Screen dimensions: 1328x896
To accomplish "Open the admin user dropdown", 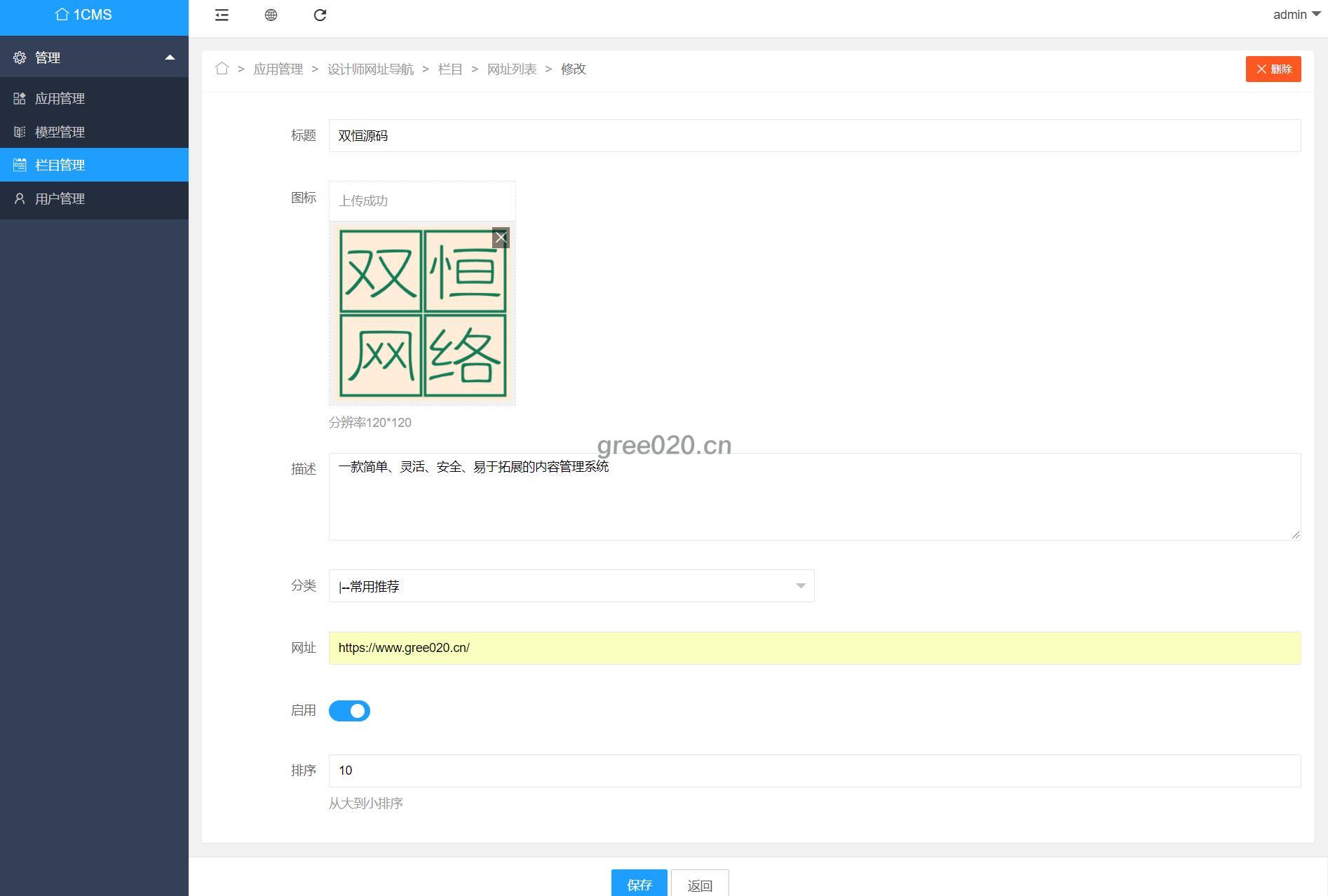I will tap(1296, 15).
